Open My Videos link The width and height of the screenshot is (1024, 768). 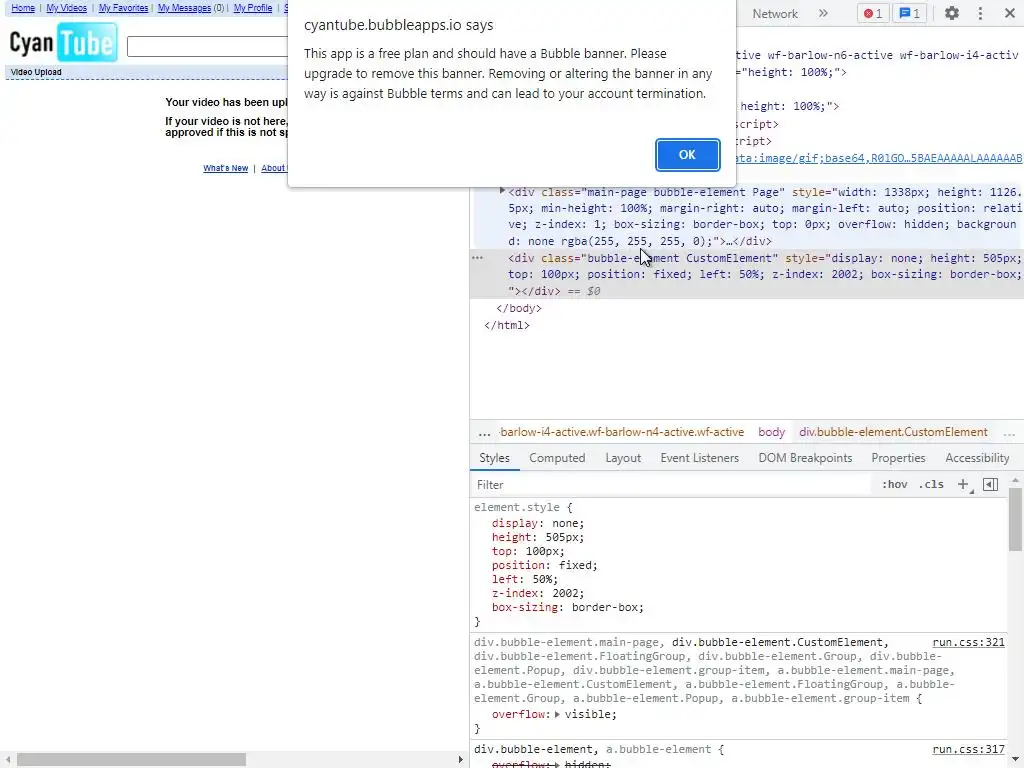pyautogui.click(x=66, y=8)
